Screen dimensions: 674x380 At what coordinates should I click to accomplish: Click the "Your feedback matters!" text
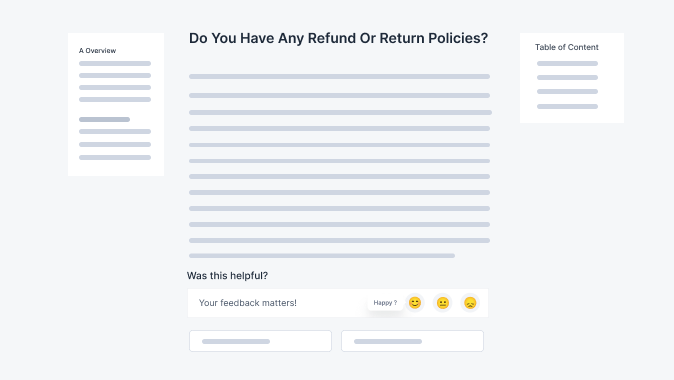pyautogui.click(x=248, y=303)
